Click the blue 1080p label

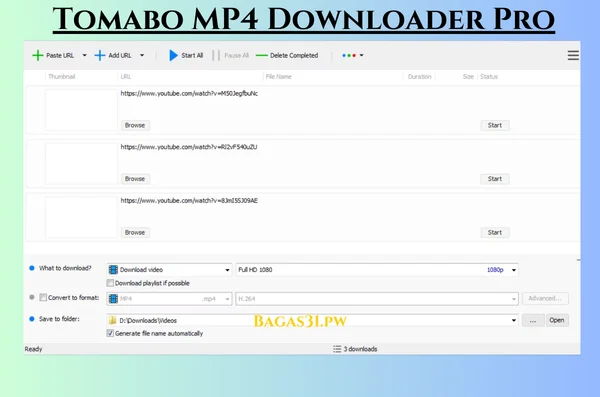495,270
